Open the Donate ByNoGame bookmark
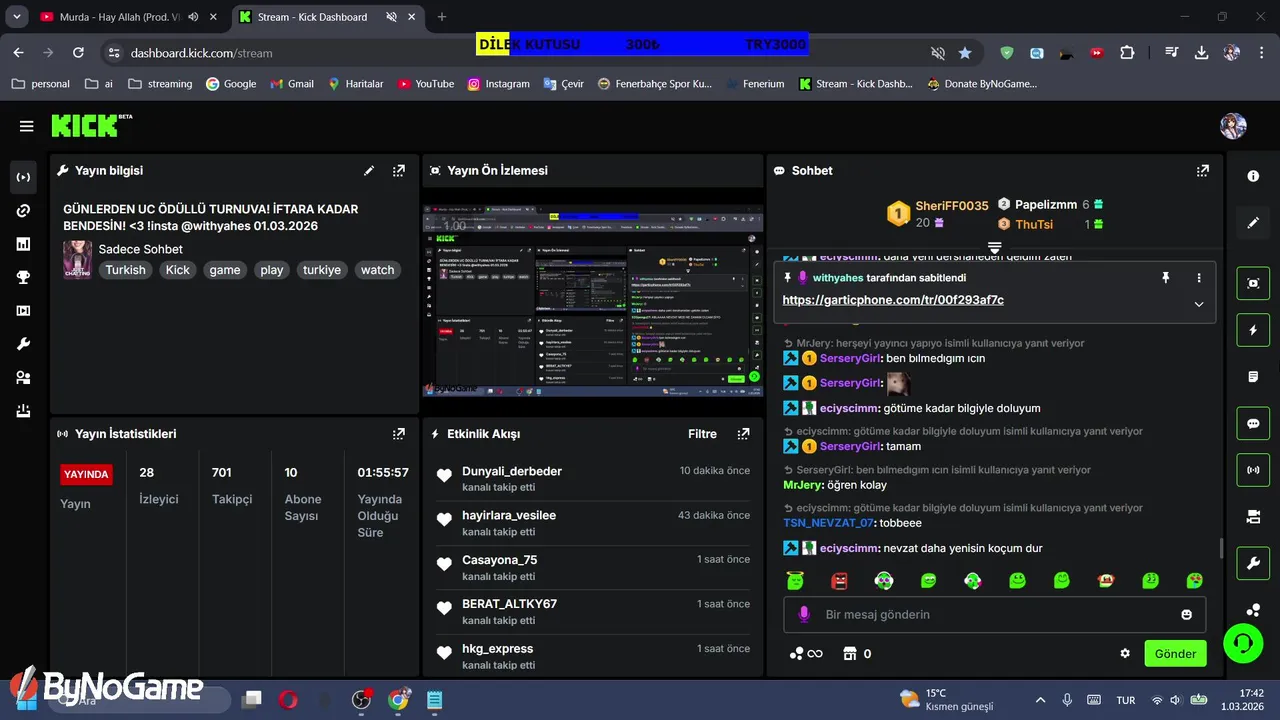 tap(982, 84)
